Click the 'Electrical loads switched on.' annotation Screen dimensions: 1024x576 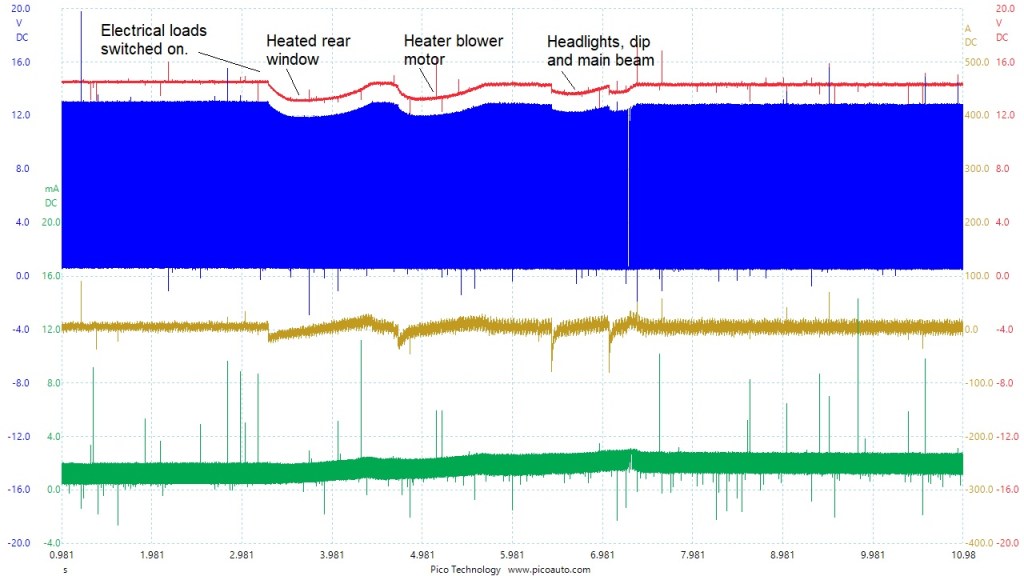153,39
